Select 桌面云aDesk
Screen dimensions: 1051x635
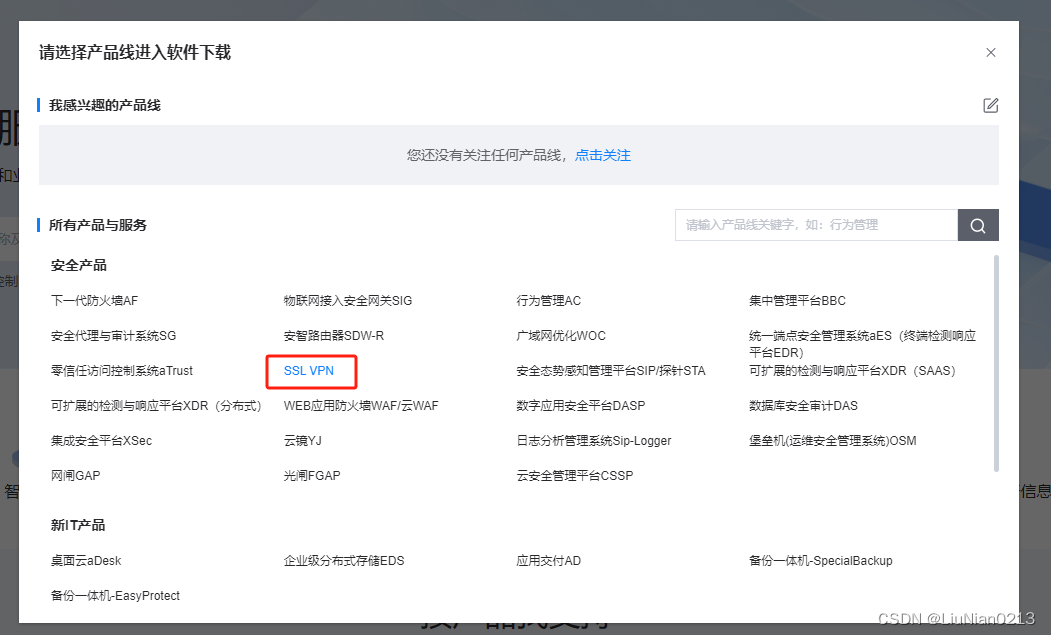click(x=86, y=561)
